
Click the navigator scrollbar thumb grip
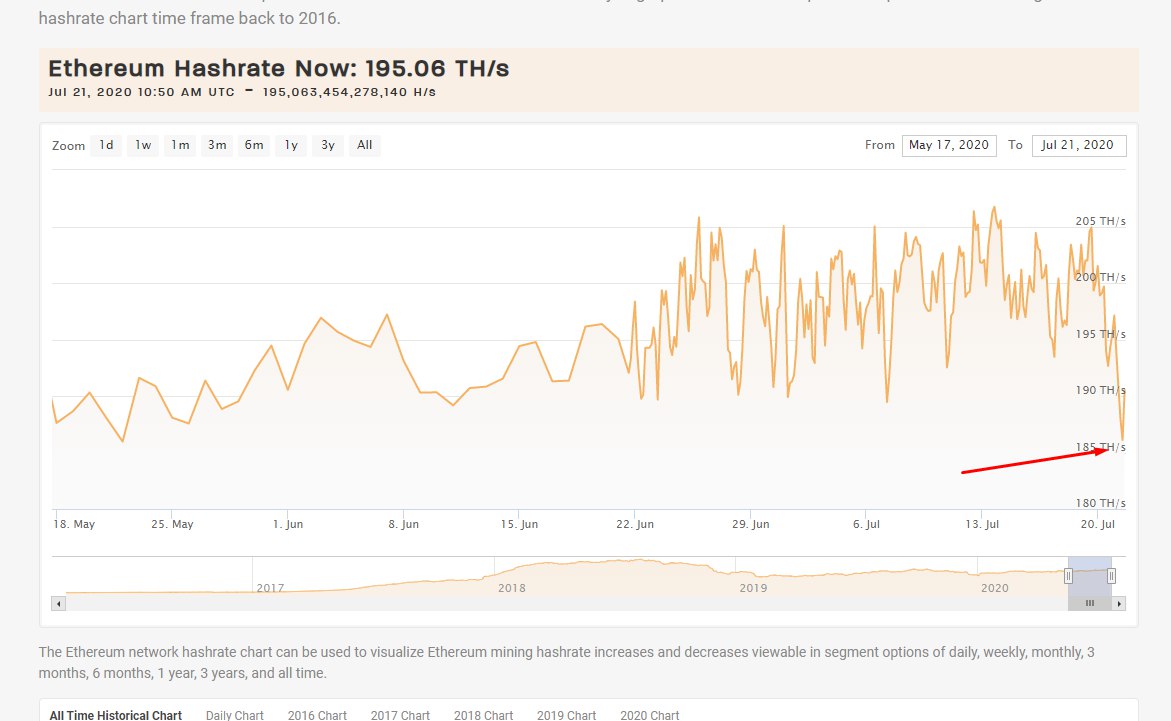point(1090,603)
